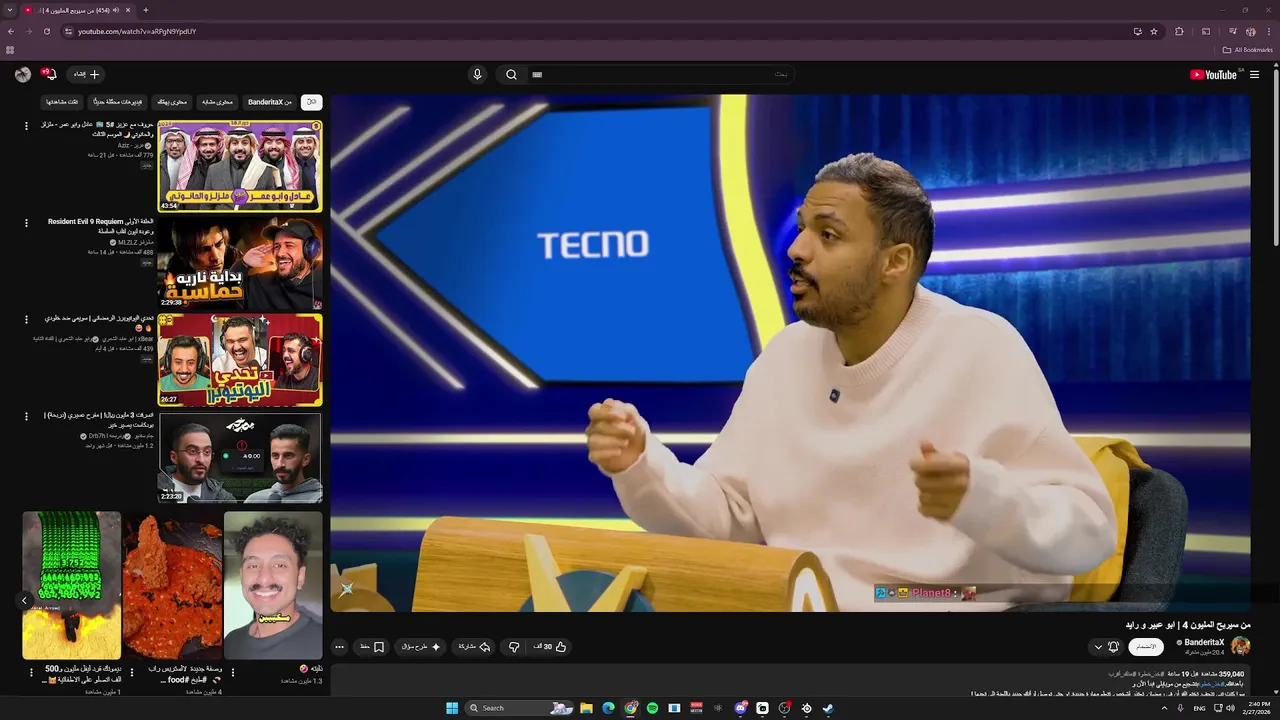This screenshot has height=720, width=1280.
Task: Open a new browser tab with plus
Action: coord(145,10)
